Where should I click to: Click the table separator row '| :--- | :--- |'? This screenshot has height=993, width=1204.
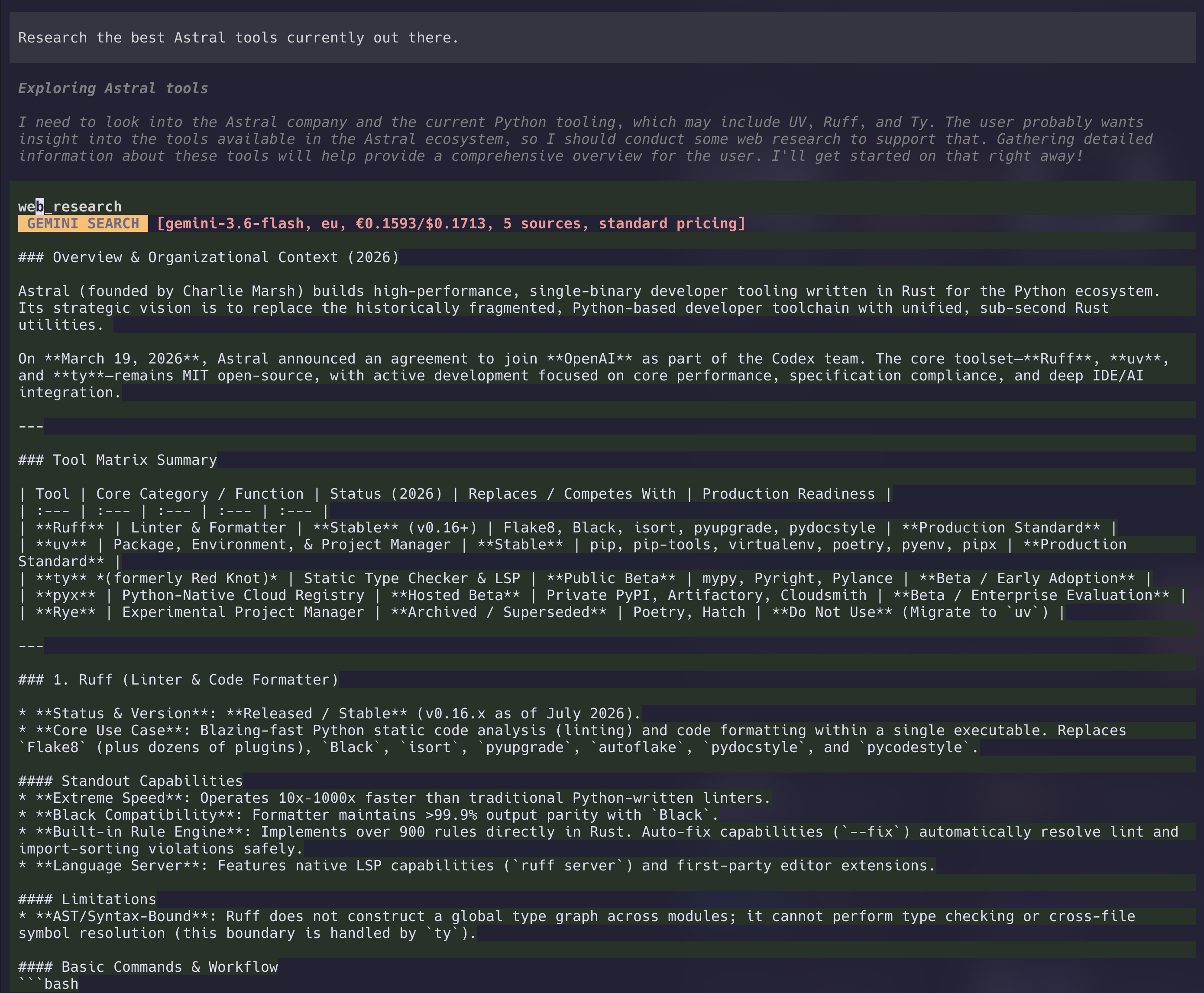[174, 511]
